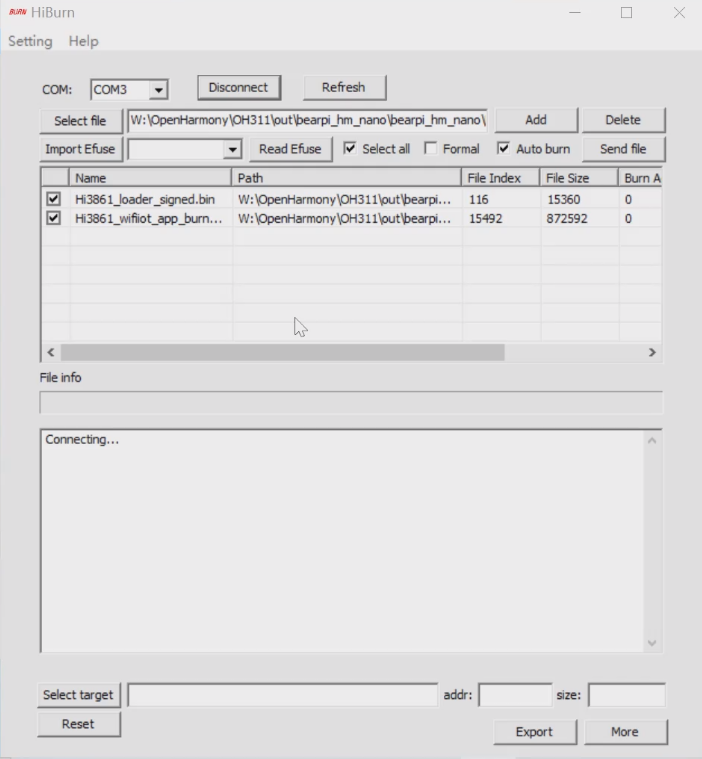Focus the addr input field
The width and height of the screenshot is (702, 759).
click(515, 695)
